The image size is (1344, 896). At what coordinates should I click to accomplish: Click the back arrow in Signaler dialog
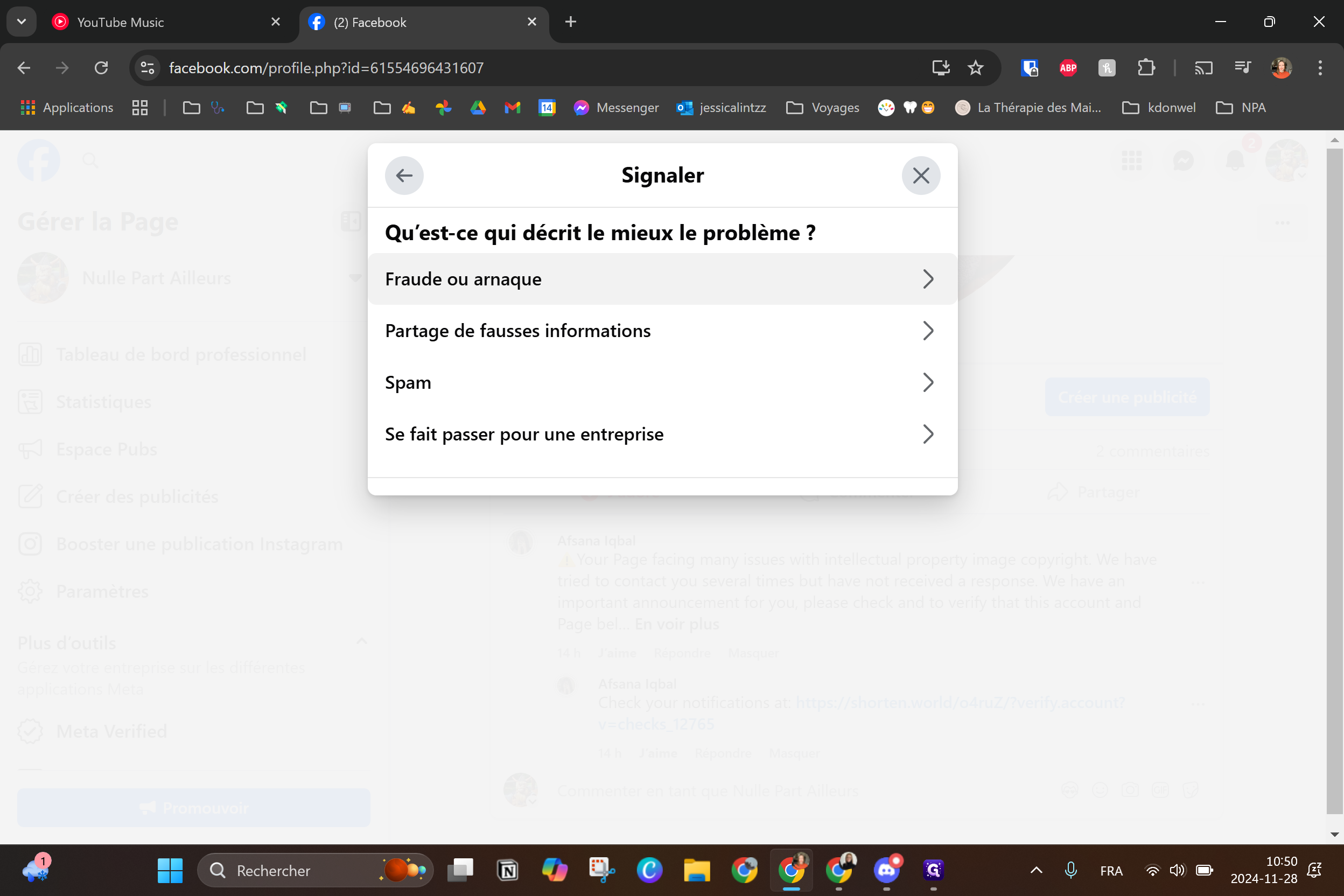tap(404, 176)
